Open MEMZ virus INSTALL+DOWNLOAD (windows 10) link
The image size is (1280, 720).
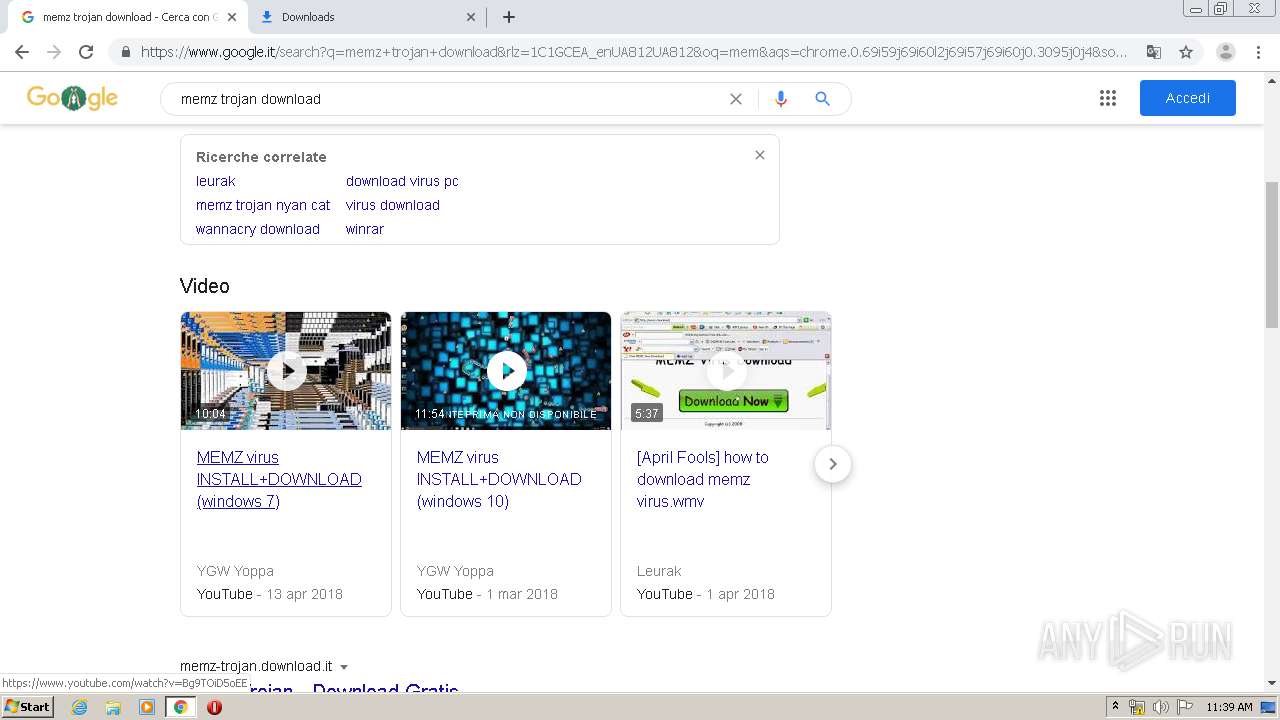point(499,479)
